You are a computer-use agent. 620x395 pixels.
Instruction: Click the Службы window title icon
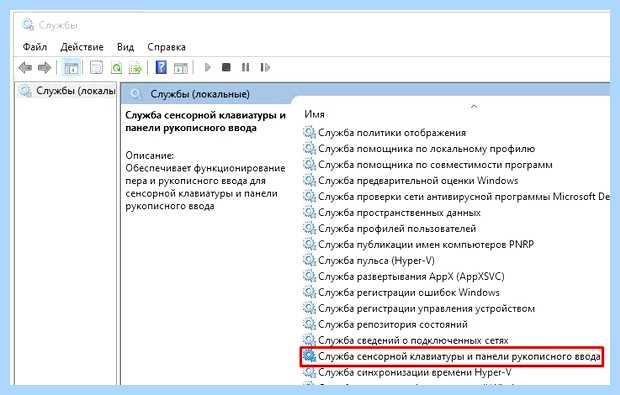tap(28, 25)
